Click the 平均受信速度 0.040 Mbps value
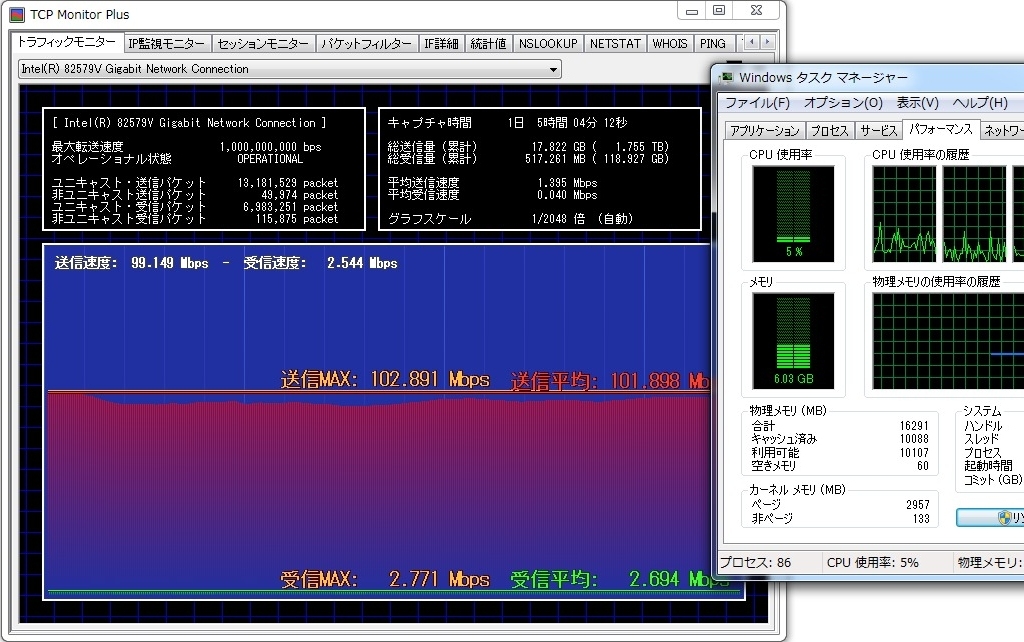This screenshot has height=642, width=1024. [x=568, y=195]
